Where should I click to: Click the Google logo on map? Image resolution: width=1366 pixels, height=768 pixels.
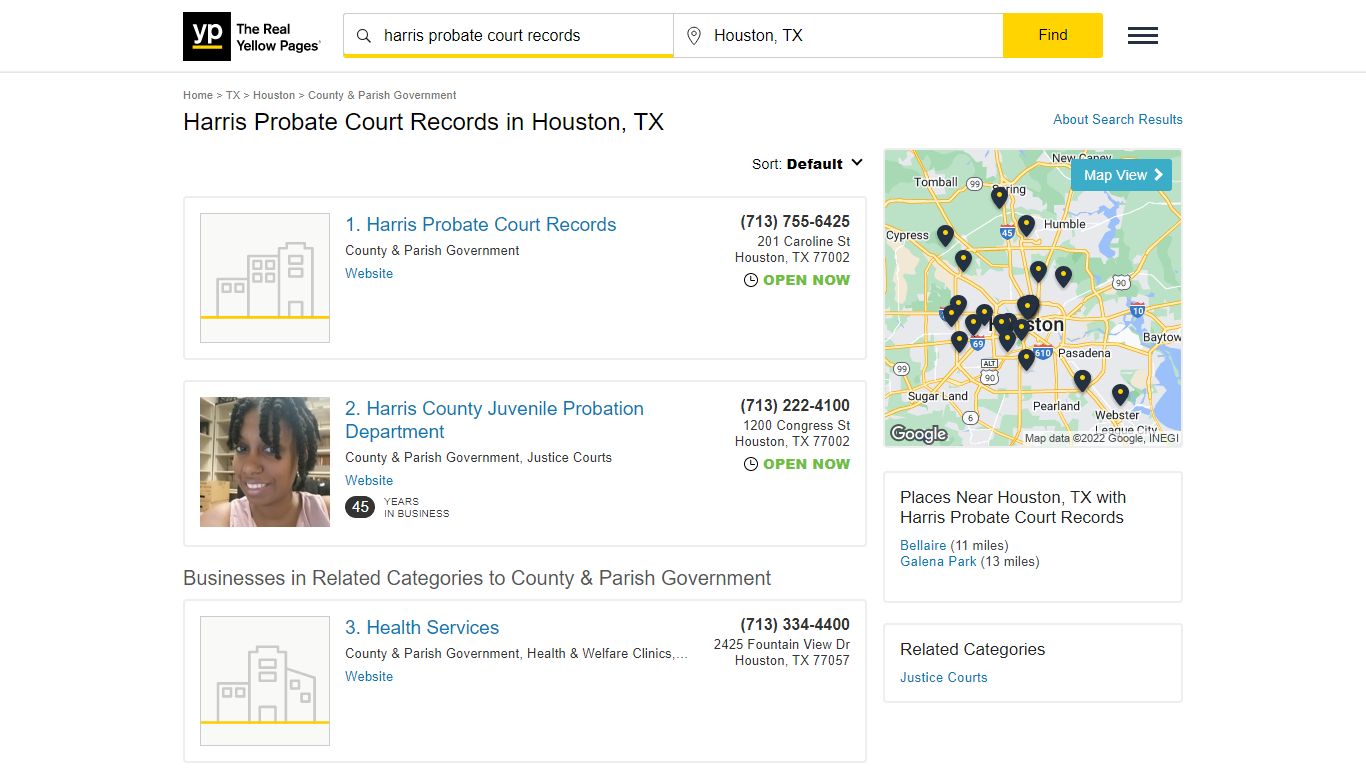[918, 434]
